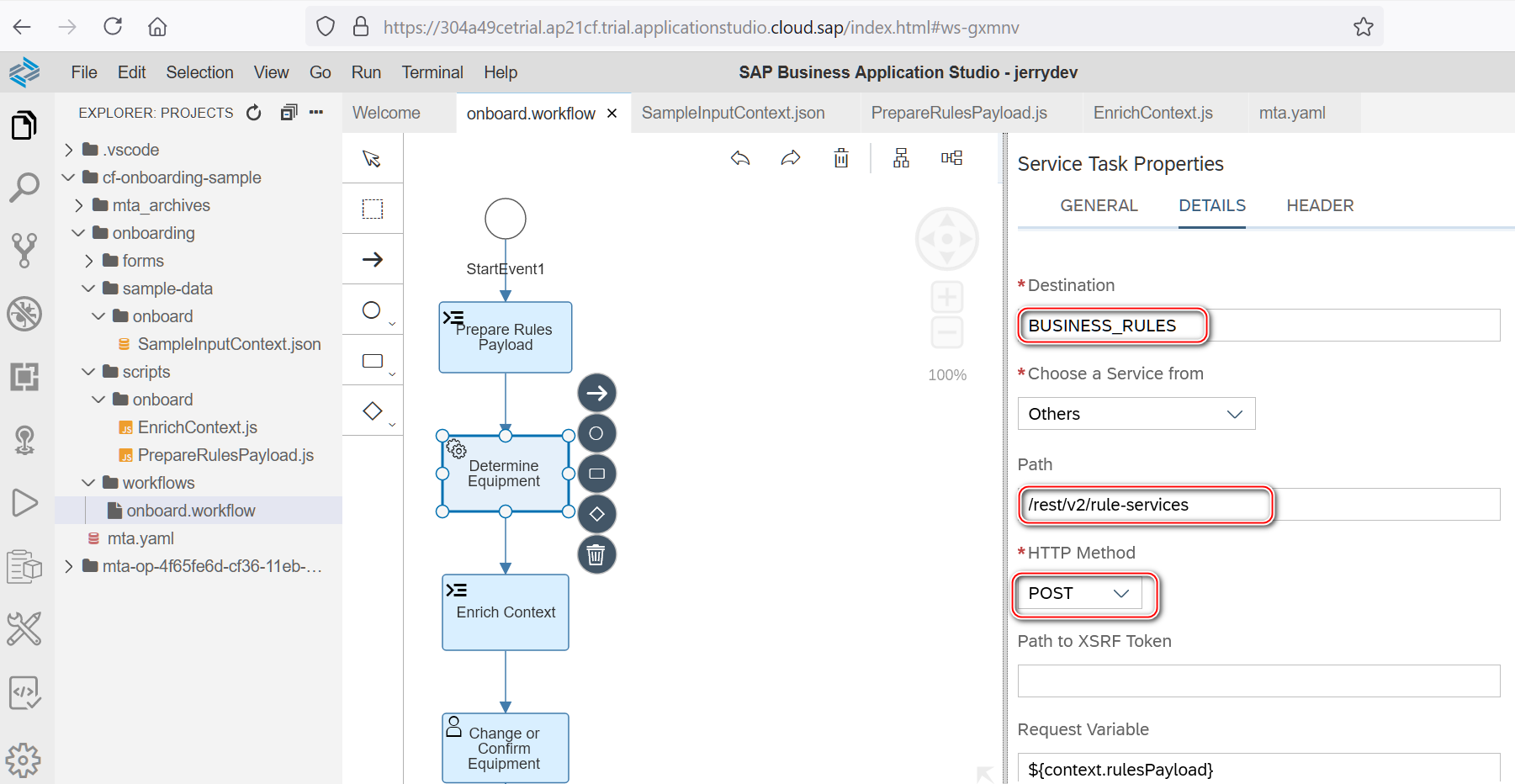Delete the element with the editor trash icon
The height and width of the screenshot is (784, 1515).
click(840, 157)
